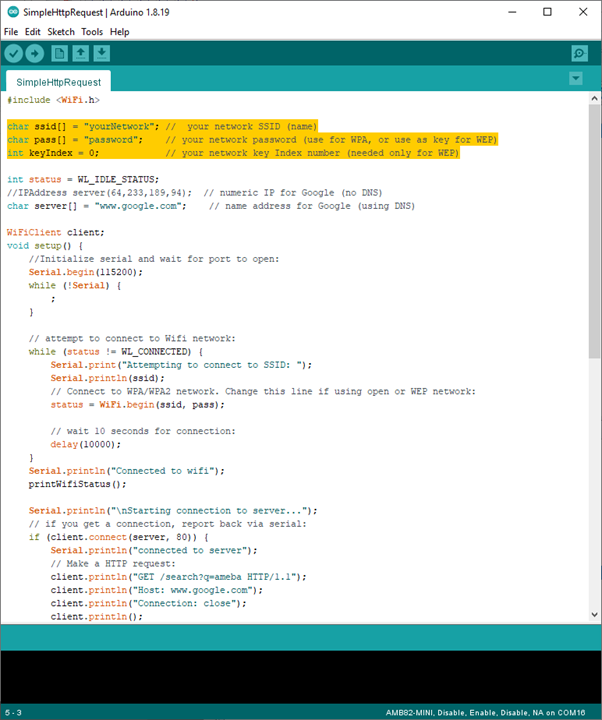The image size is (602, 720).
Task: Select the SimpleHttpRequest tab
Action: pos(57,82)
